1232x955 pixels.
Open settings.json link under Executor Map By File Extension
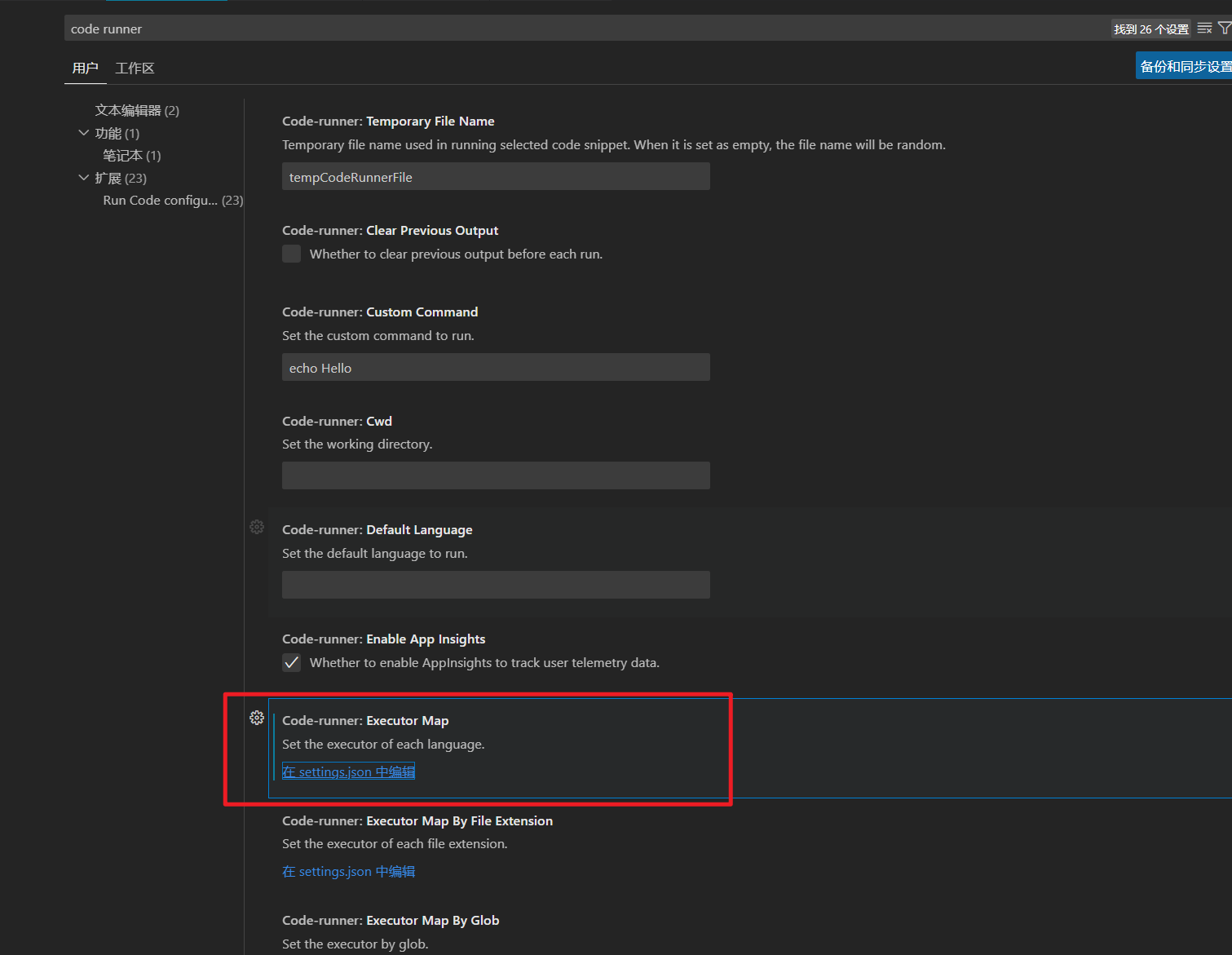point(348,871)
